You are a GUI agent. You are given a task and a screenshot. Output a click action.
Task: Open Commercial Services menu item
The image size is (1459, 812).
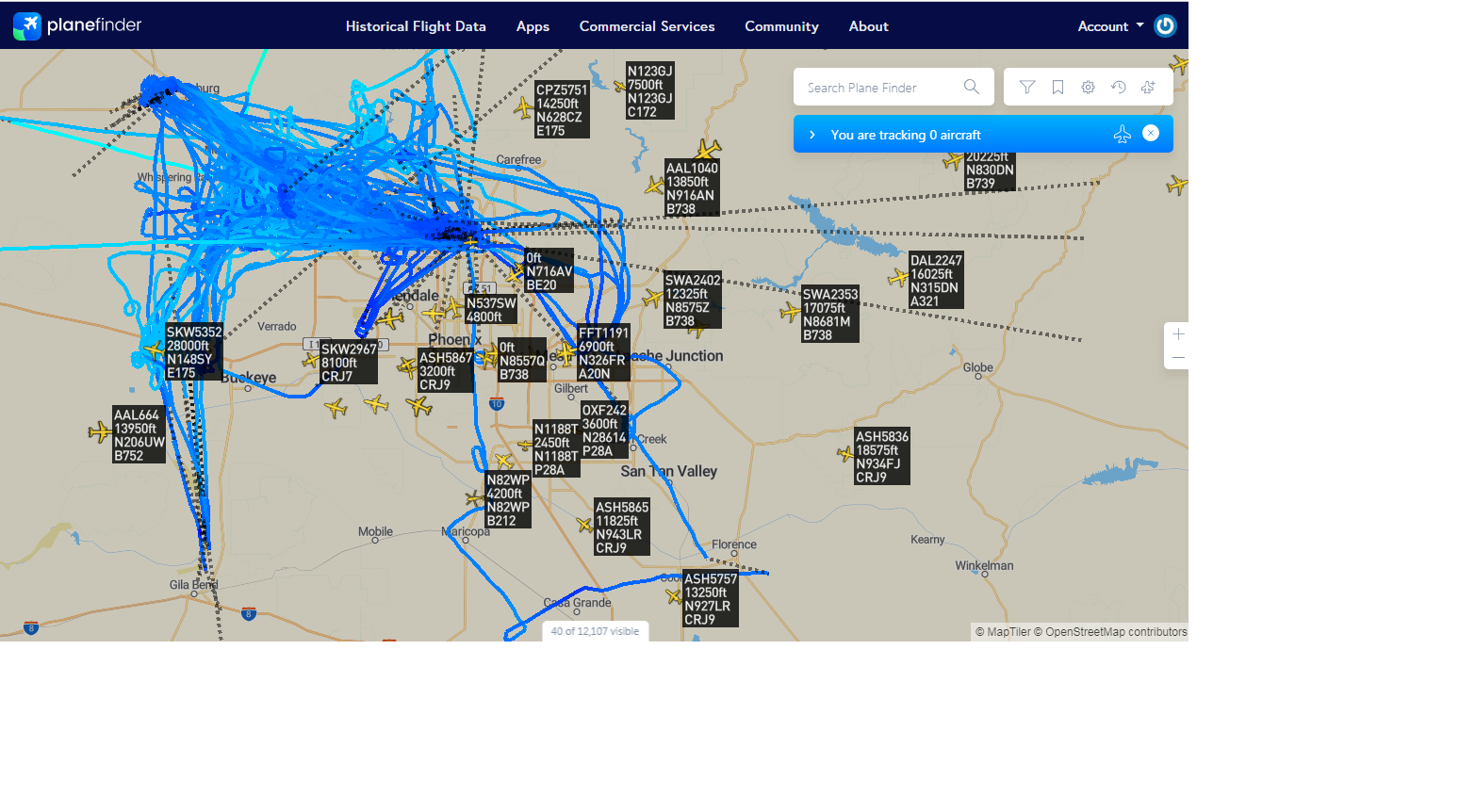647,26
